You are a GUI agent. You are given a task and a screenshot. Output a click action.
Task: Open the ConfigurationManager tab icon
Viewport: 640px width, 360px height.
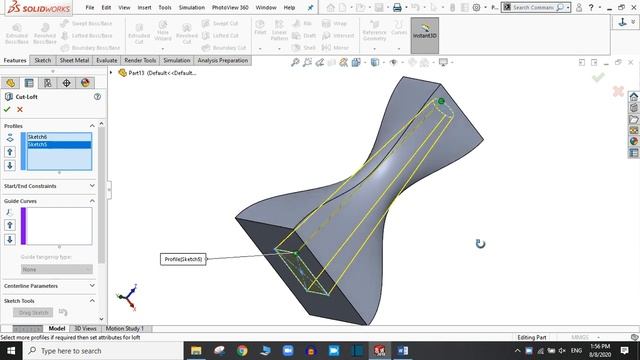(48, 83)
